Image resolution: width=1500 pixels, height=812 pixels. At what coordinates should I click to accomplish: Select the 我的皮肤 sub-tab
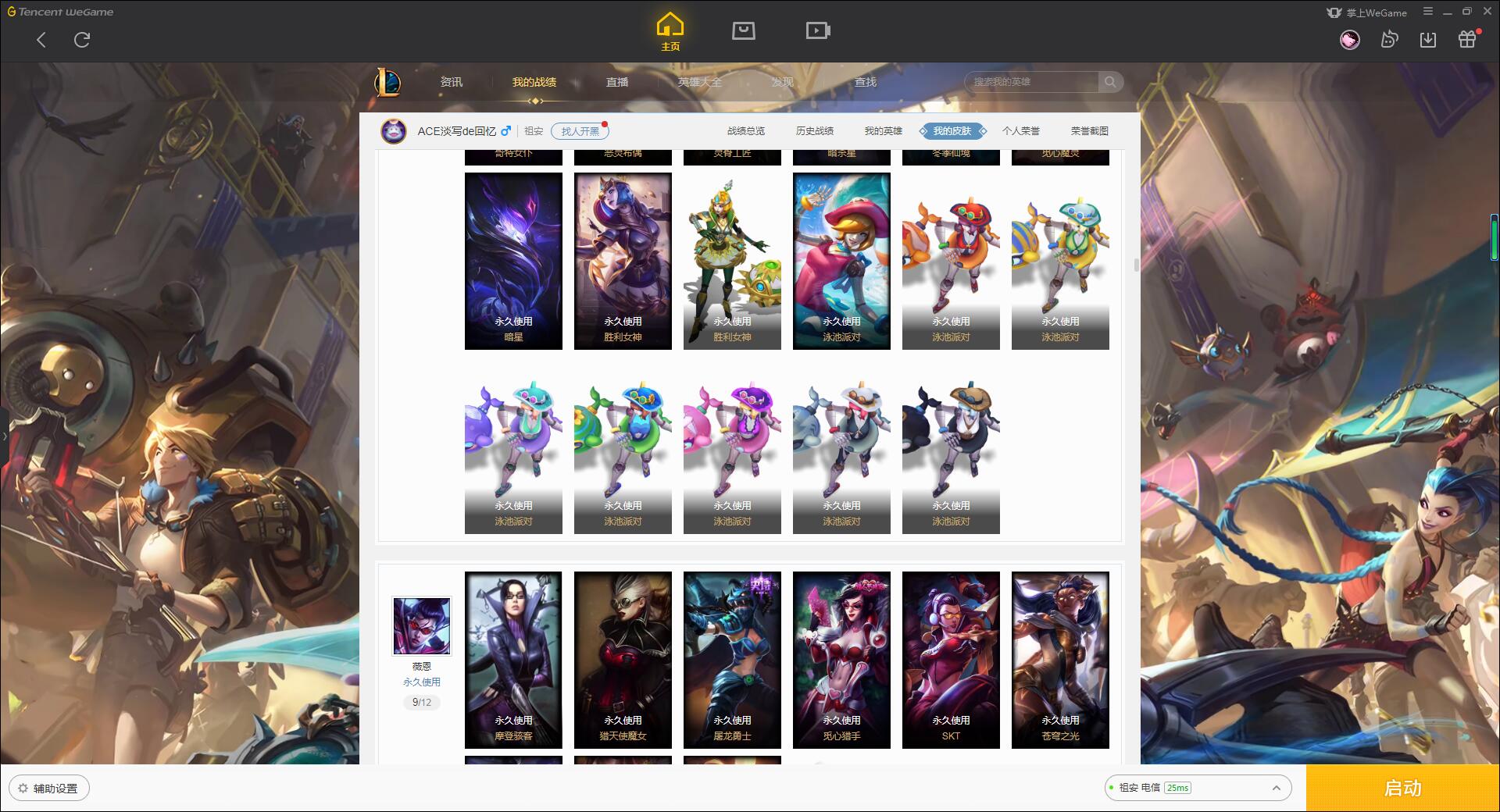coord(952,130)
